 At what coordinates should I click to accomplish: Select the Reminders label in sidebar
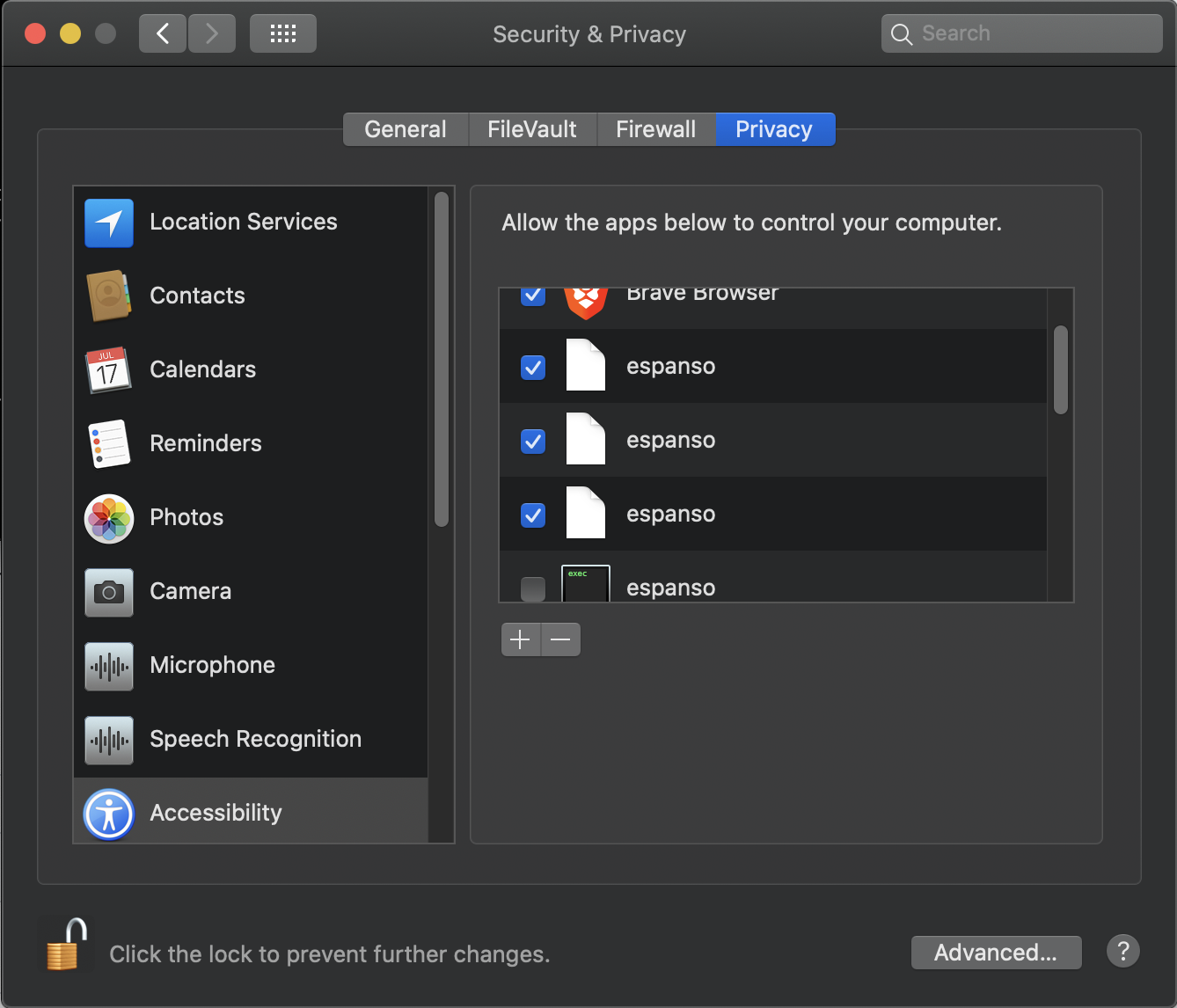coord(206,443)
